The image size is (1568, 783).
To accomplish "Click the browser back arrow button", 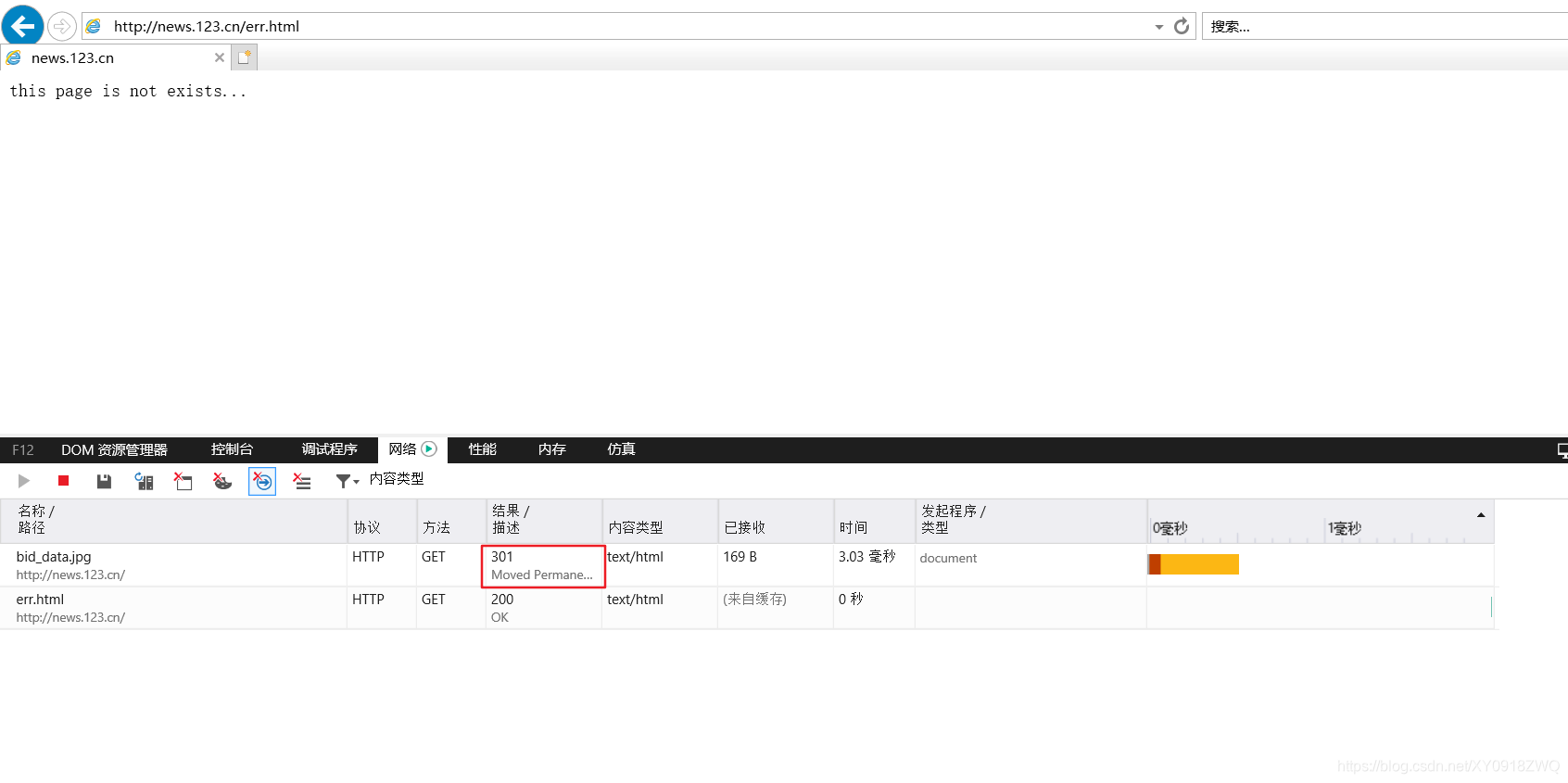I will pos(22,26).
